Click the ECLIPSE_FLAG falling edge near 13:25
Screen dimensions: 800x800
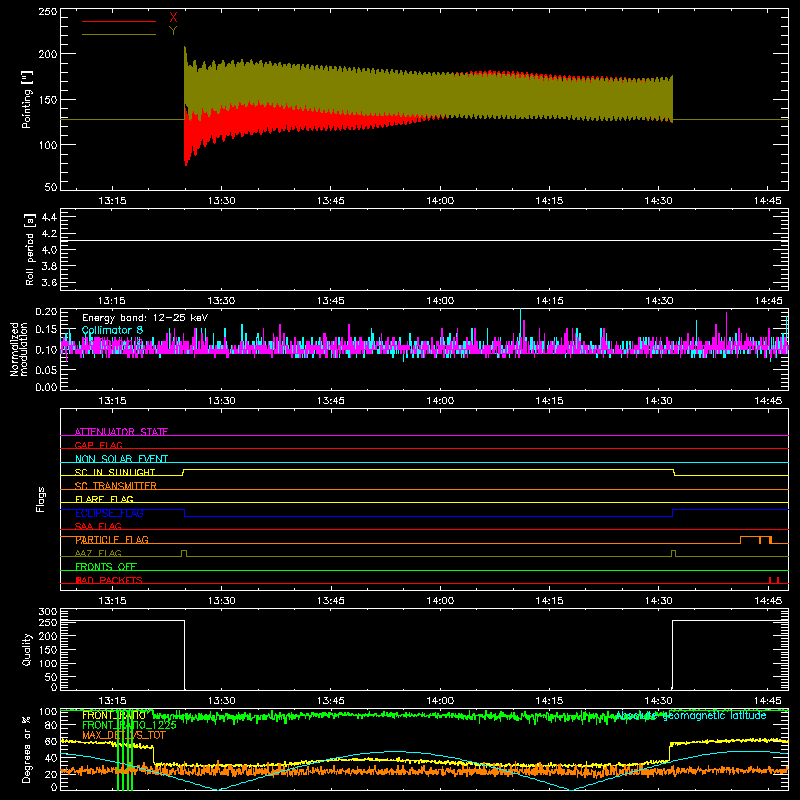(x=184, y=513)
